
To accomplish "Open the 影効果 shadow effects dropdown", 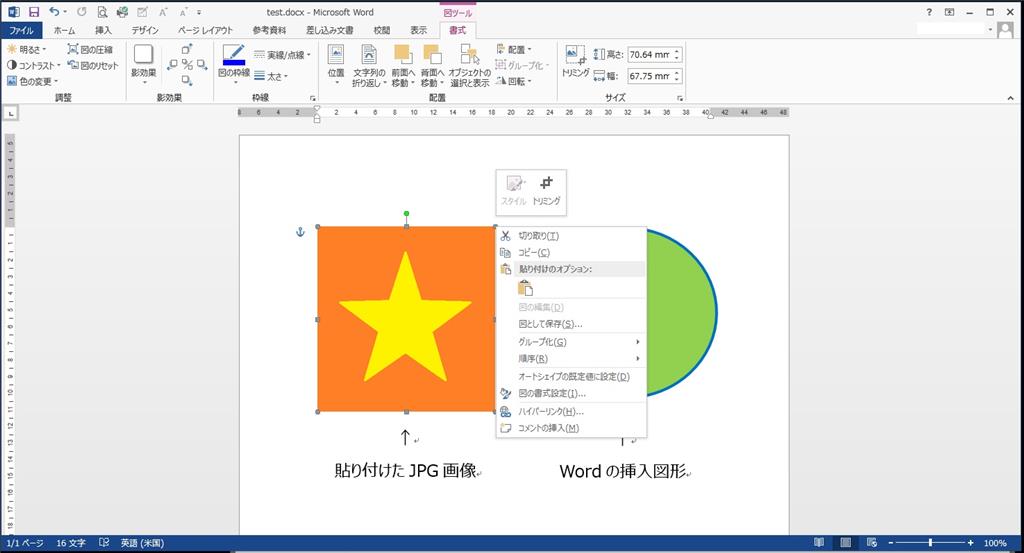I will 144,65.
